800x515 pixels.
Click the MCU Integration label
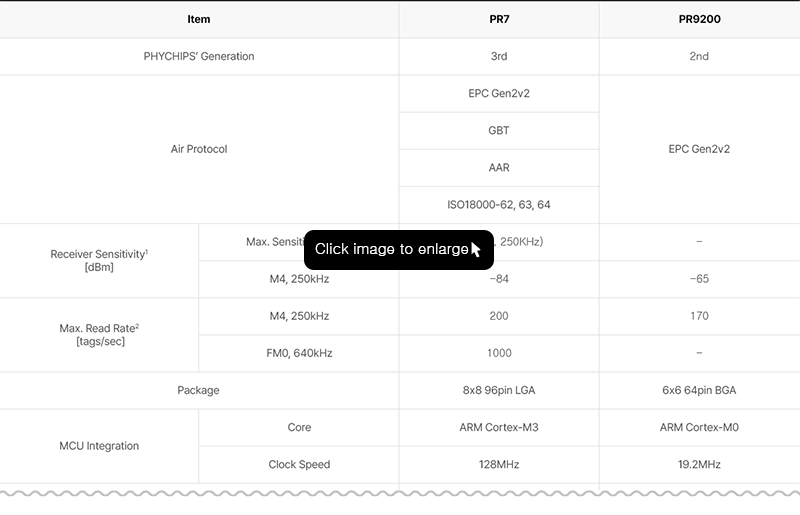(x=99, y=446)
